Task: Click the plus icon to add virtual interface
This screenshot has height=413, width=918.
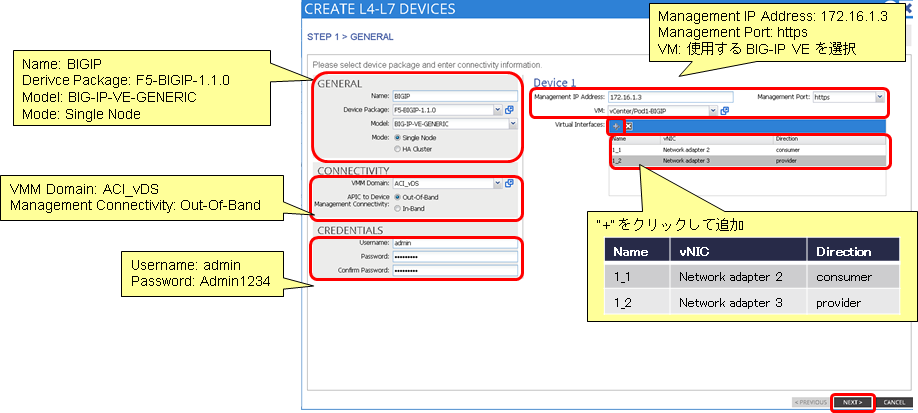Action: pos(615,126)
